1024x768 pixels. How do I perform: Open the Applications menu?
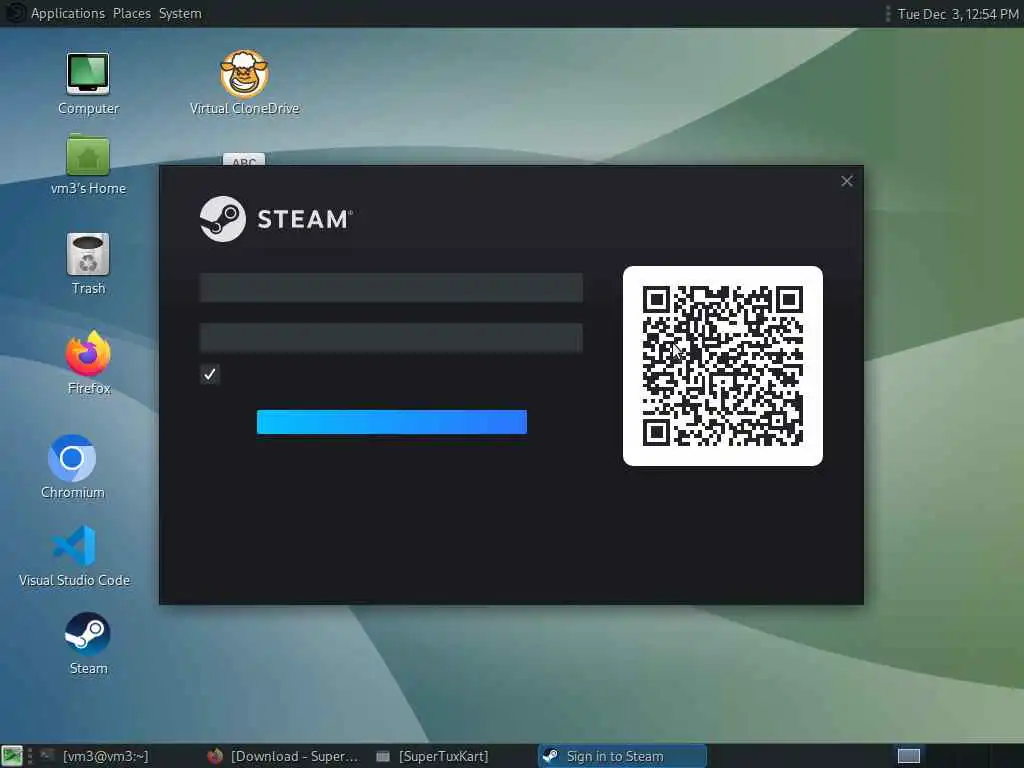point(68,14)
